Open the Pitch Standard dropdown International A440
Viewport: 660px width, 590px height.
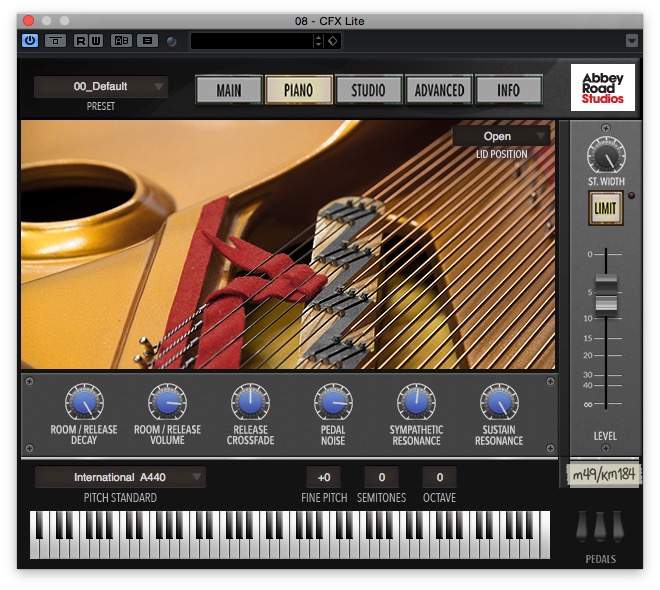pyautogui.click(x=120, y=477)
